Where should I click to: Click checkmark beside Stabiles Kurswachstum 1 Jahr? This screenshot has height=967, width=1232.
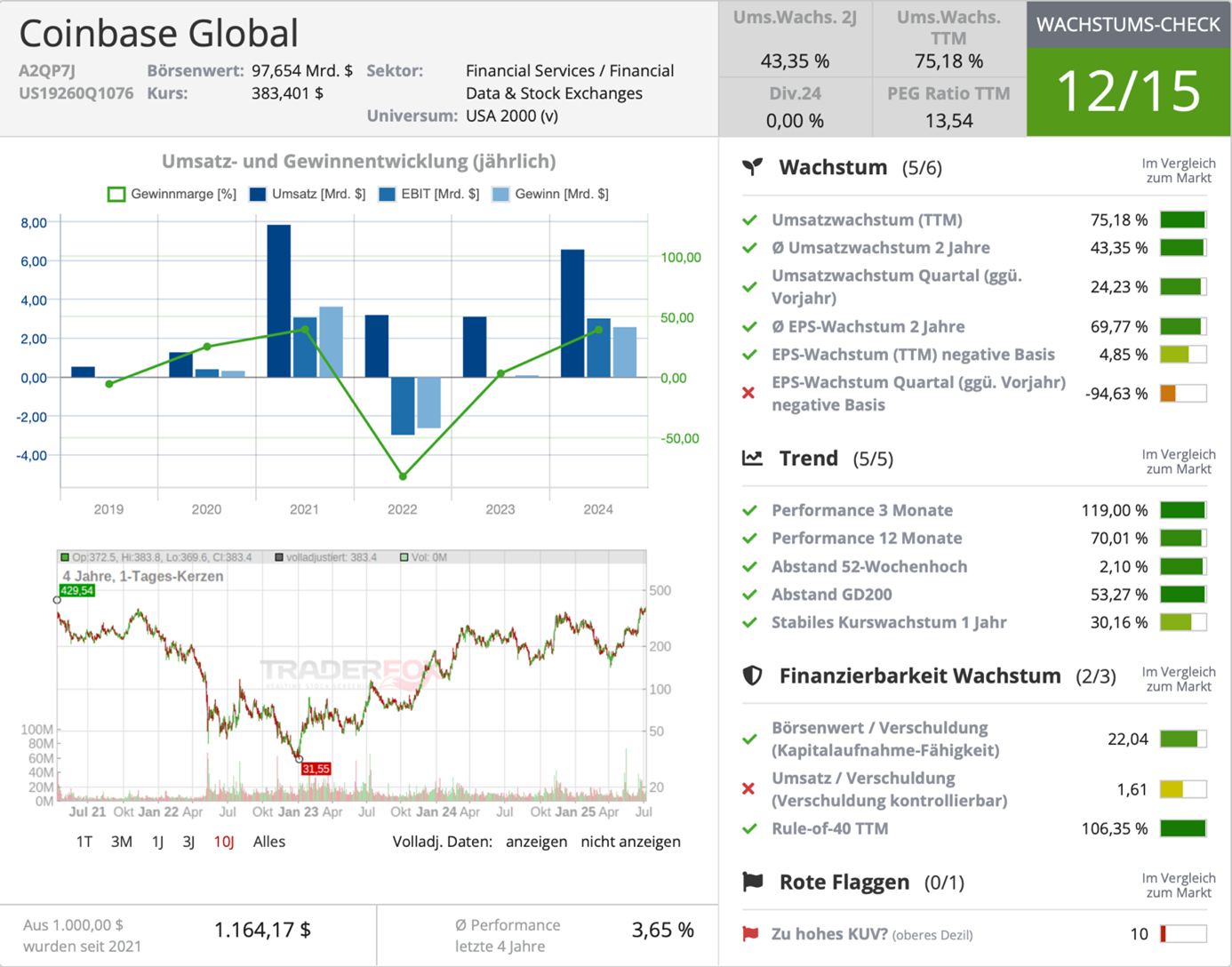[x=749, y=622]
